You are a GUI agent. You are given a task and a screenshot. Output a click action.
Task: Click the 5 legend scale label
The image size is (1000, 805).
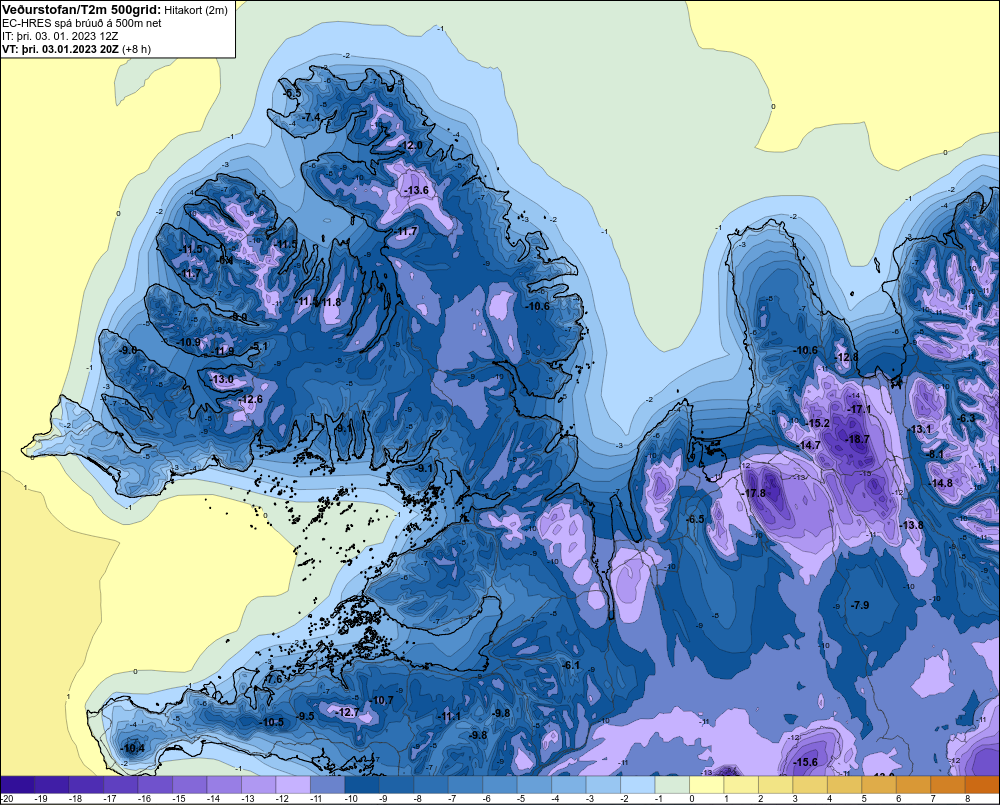coord(864,799)
